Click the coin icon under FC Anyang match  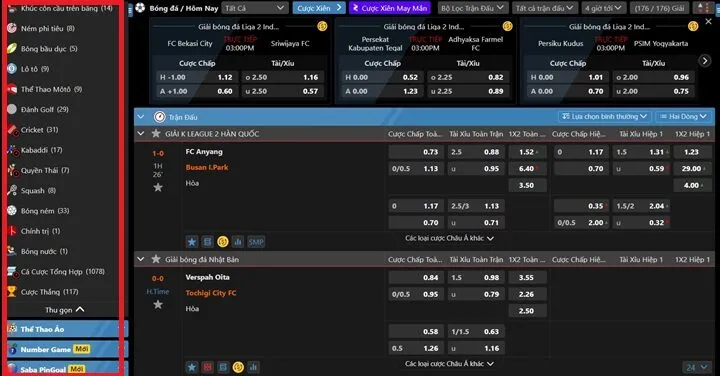pyautogui.click(x=223, y=241)
